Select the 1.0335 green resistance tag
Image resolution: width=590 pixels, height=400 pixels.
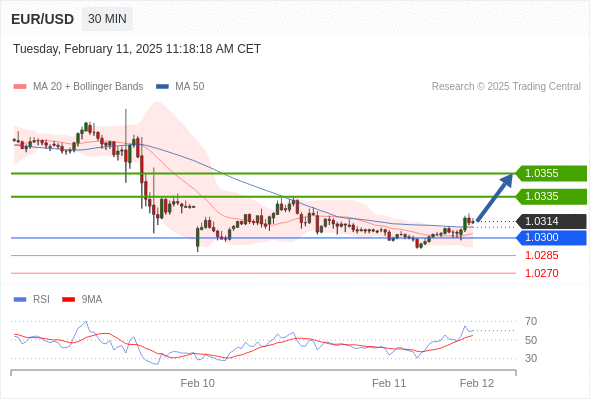click(x=551, y=196)
